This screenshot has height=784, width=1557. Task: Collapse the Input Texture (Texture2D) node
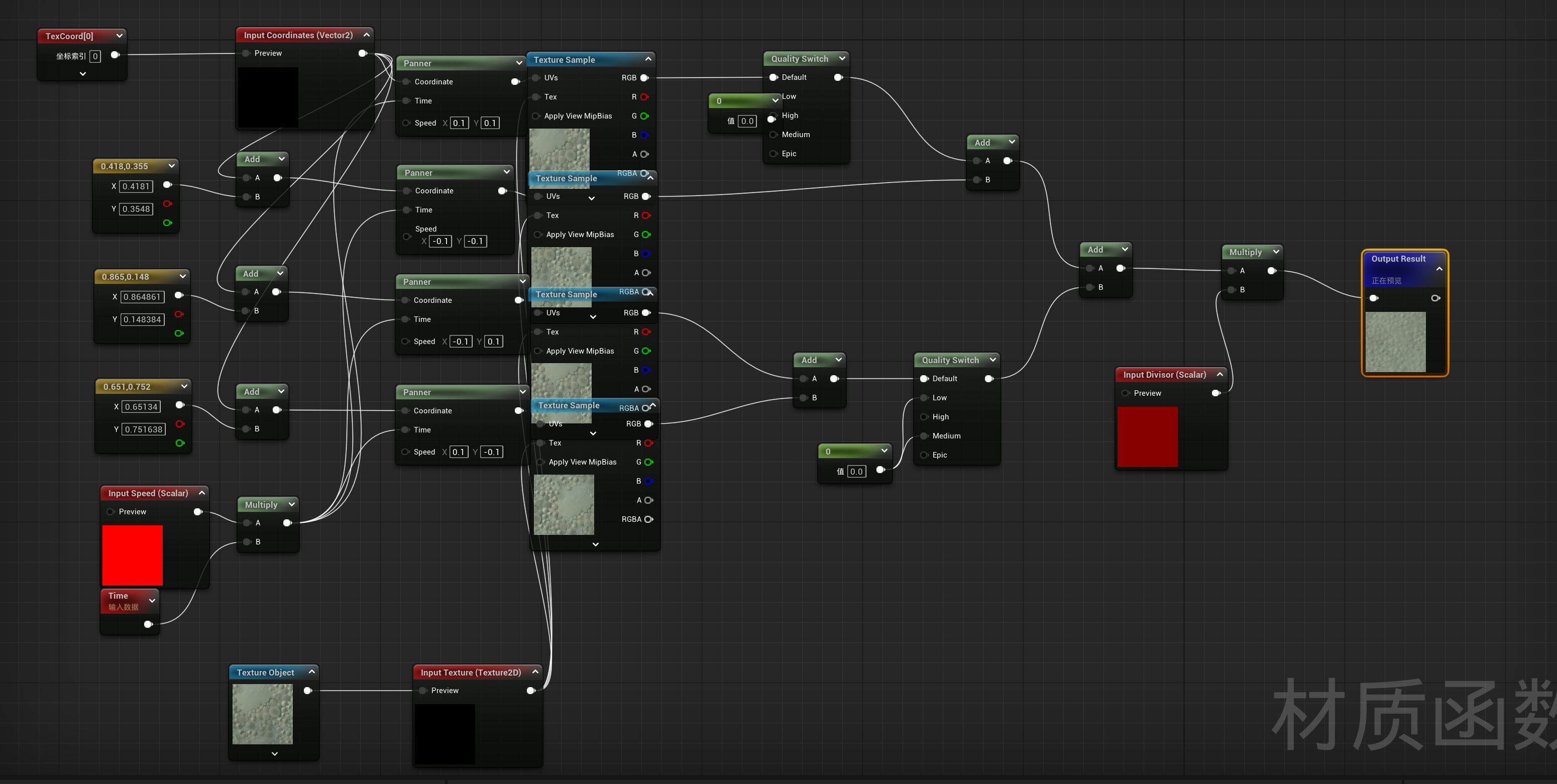[535, 672]
